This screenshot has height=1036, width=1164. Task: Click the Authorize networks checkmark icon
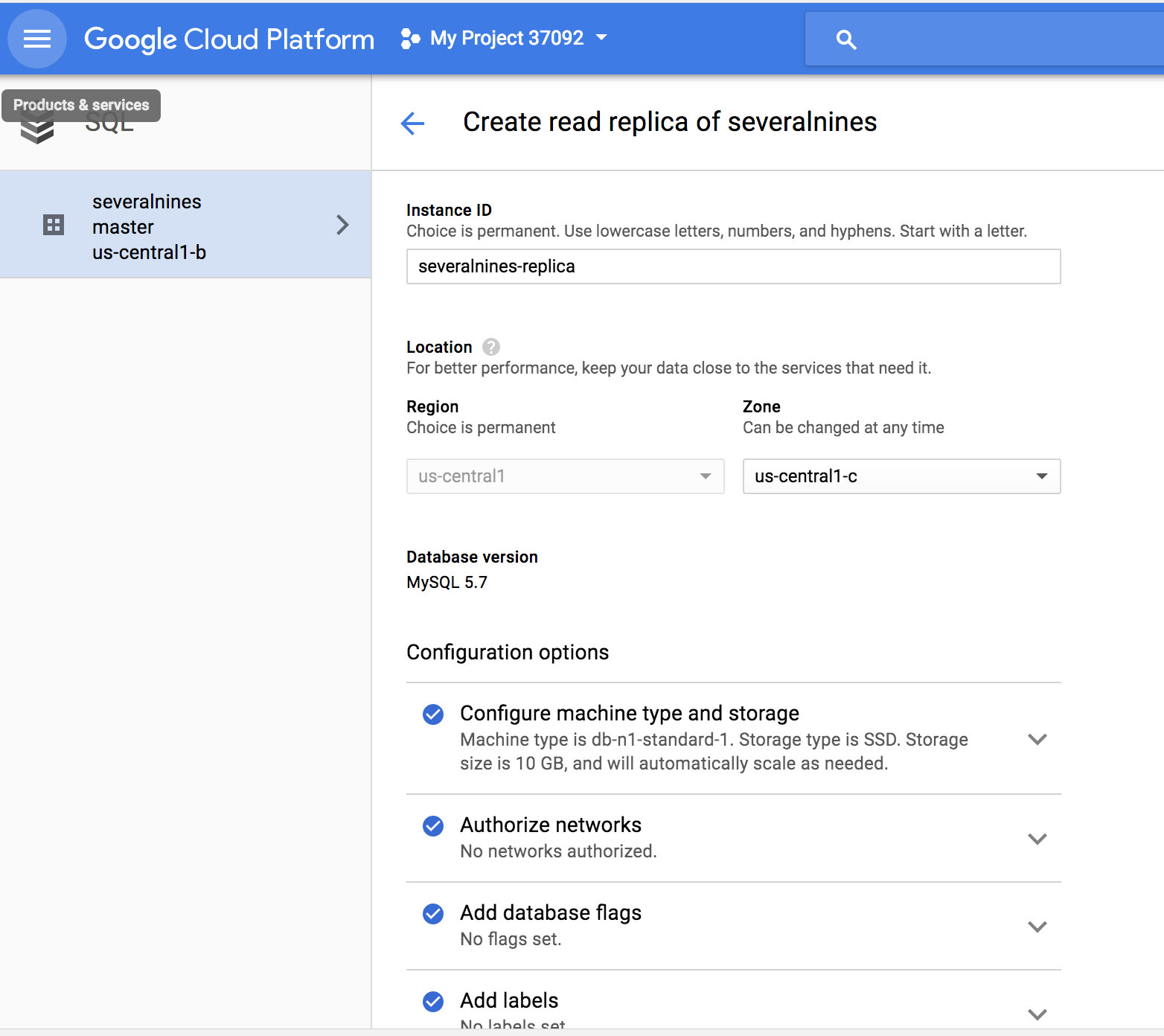pyautogui.click(x=433, y=826)
